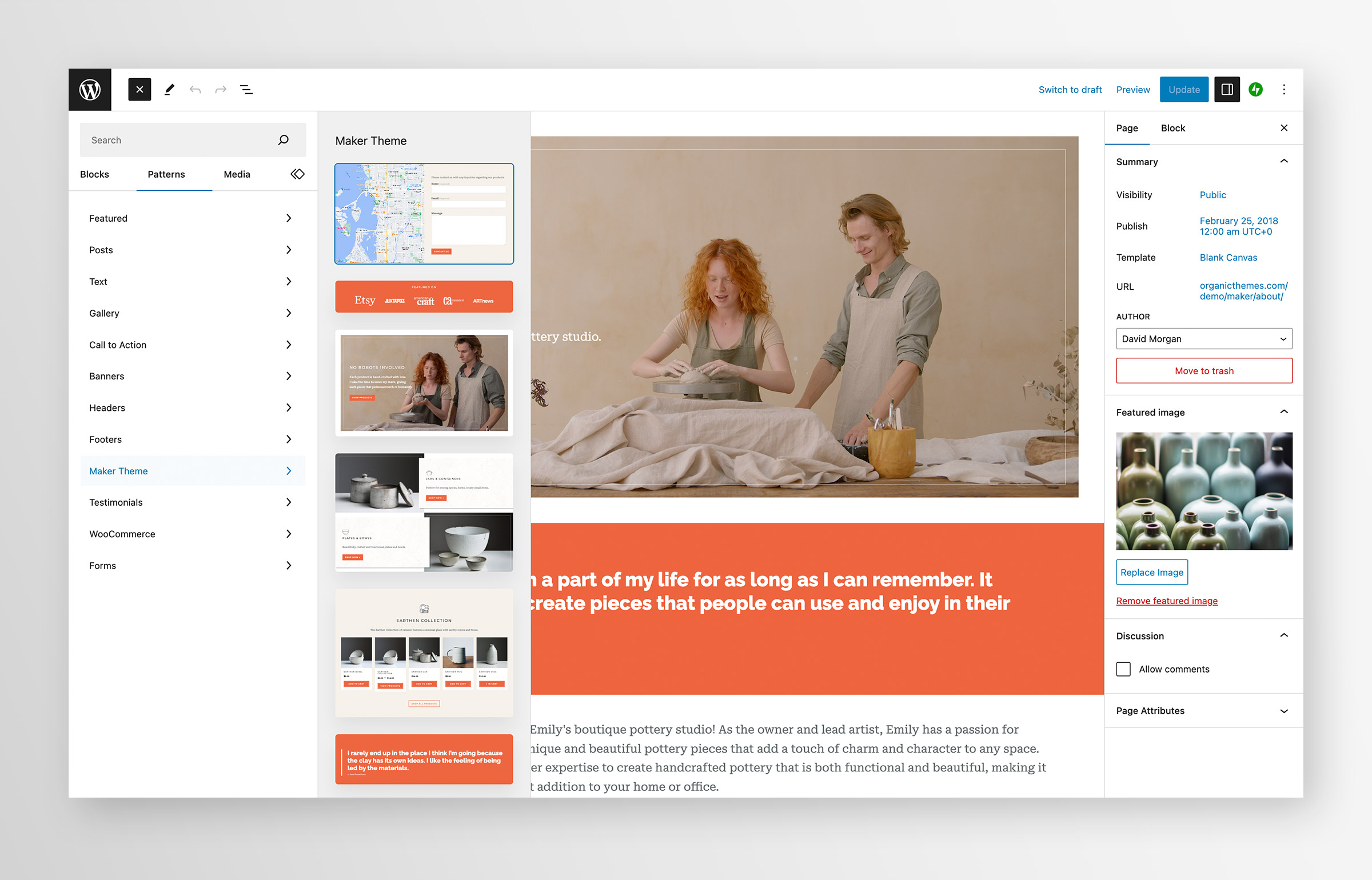Click the Headers category chevron
1372x880 pixels.
pyautogui.click(x=289, y=408)
